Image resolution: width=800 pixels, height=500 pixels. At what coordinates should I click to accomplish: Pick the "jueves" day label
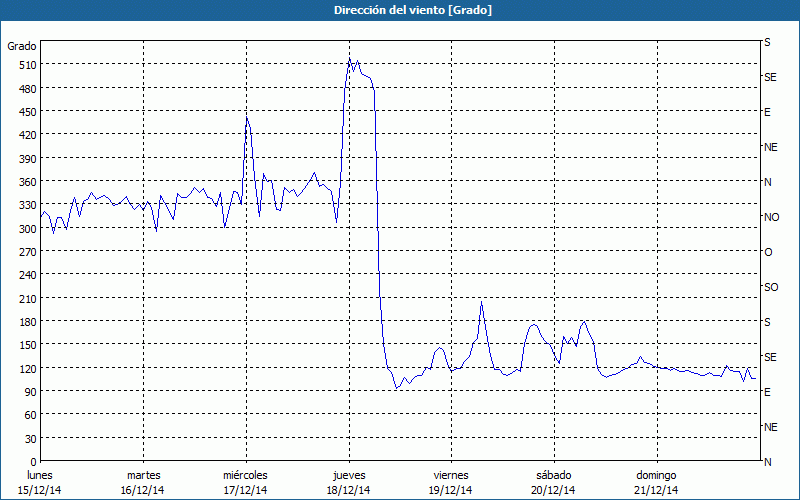tap(348, 474)
